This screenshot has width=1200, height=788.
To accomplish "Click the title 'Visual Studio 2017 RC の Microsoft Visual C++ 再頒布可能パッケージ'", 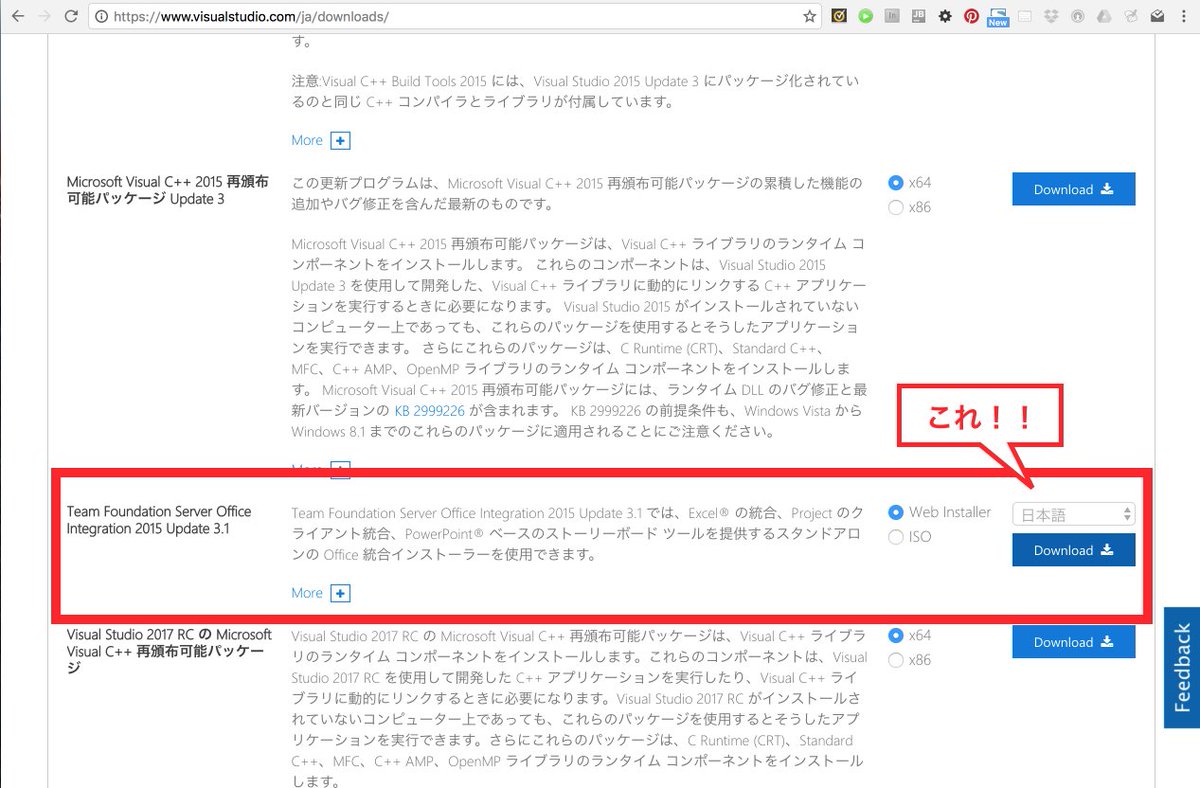I will [x=169, y=651].
